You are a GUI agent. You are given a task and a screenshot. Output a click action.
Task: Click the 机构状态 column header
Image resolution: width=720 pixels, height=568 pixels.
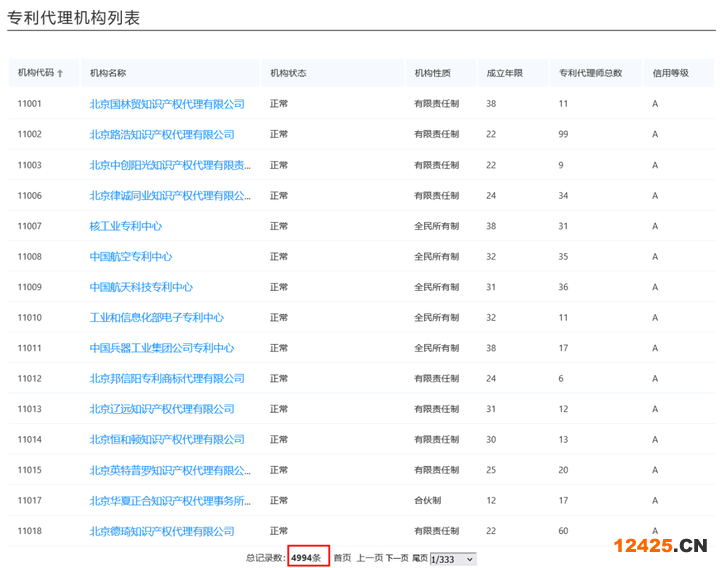(288, 73)
